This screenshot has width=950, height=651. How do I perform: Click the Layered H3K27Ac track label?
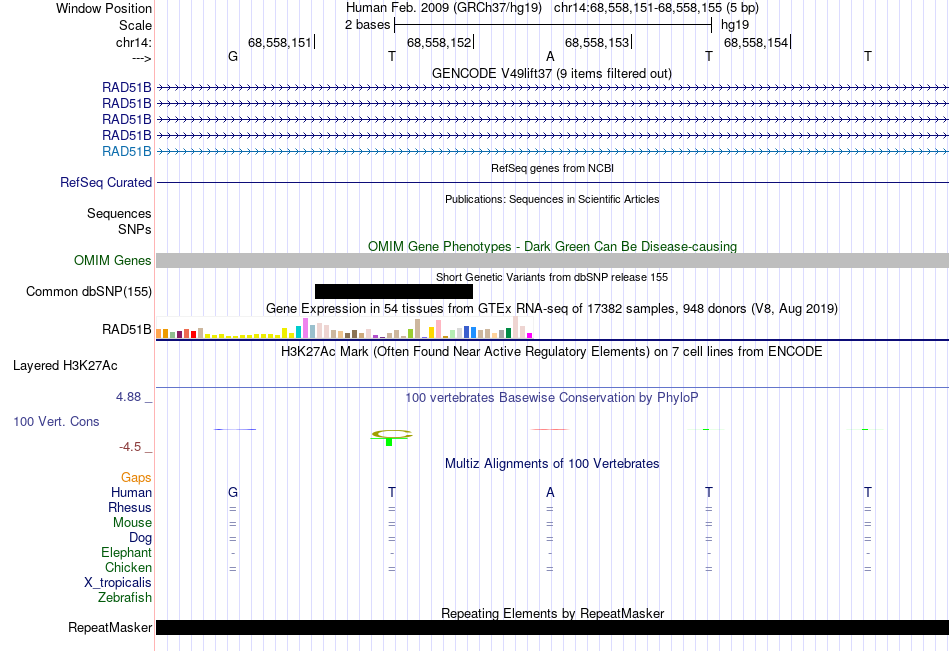[x=65, y=366]
